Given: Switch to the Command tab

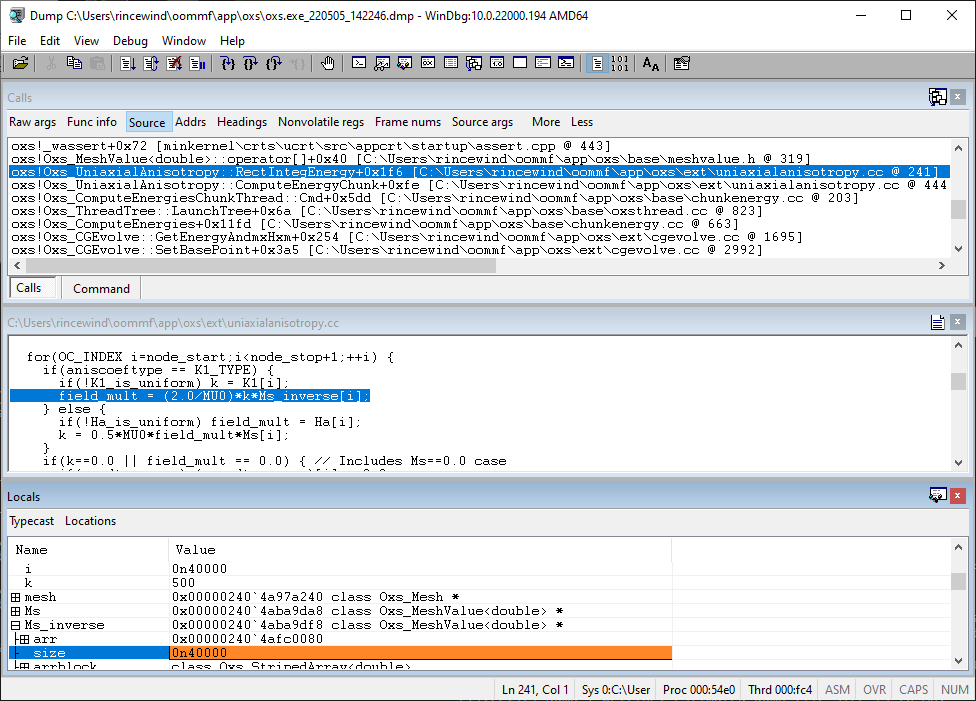Looking at the screenshot, I should click(101, 288).
